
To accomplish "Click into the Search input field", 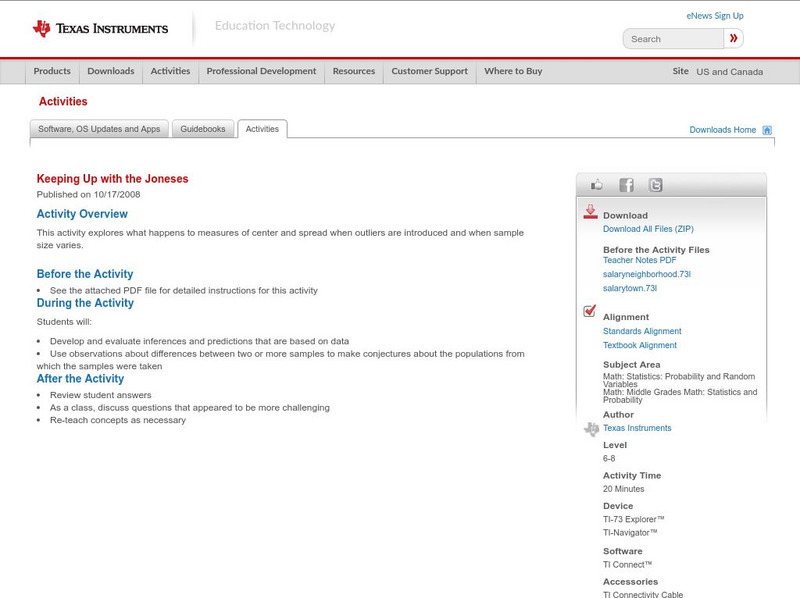I will [x=674, y=39].
